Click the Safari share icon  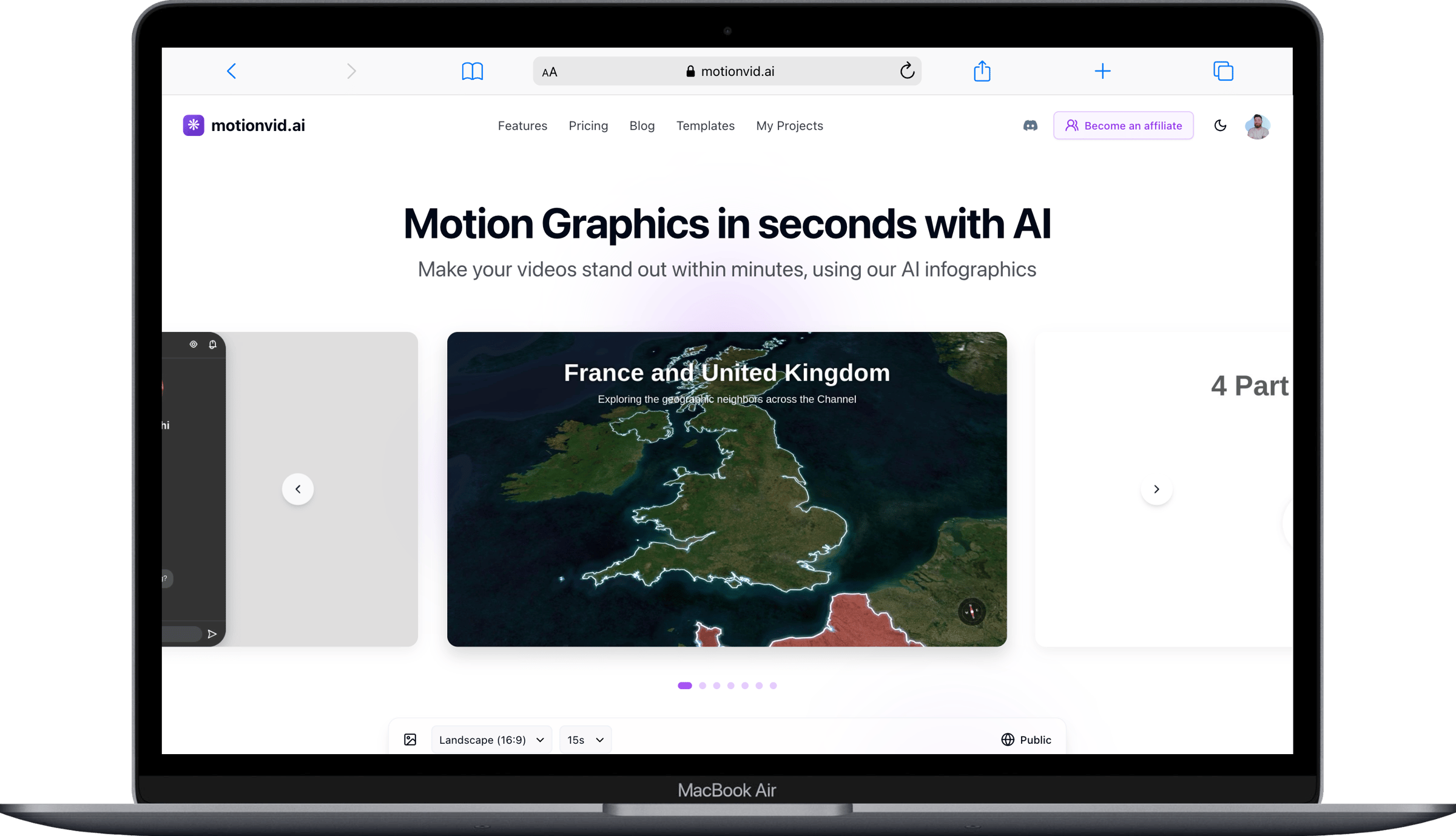point(982,71)
